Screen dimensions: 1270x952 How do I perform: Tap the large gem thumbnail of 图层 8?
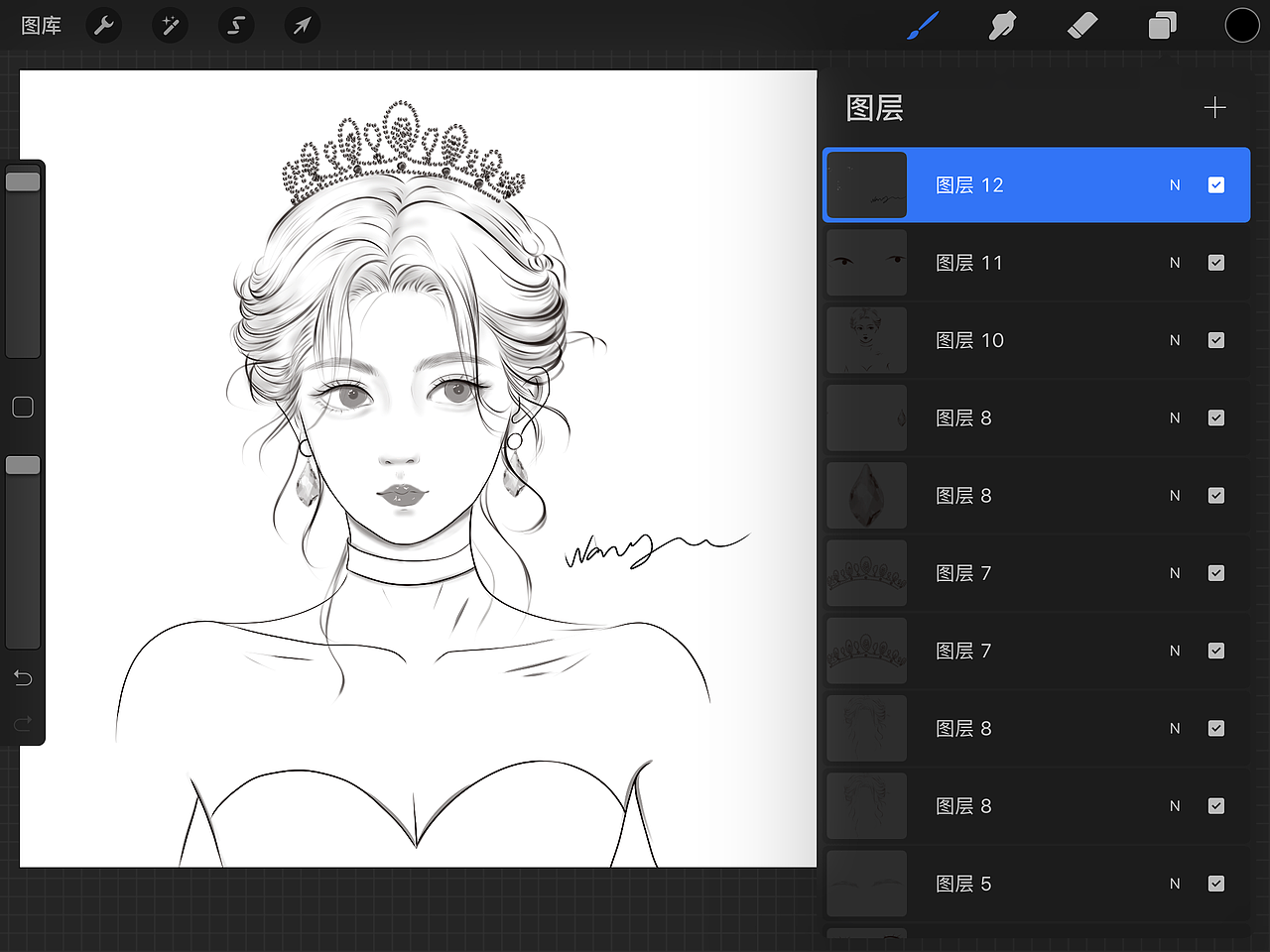tap(867, 496)
